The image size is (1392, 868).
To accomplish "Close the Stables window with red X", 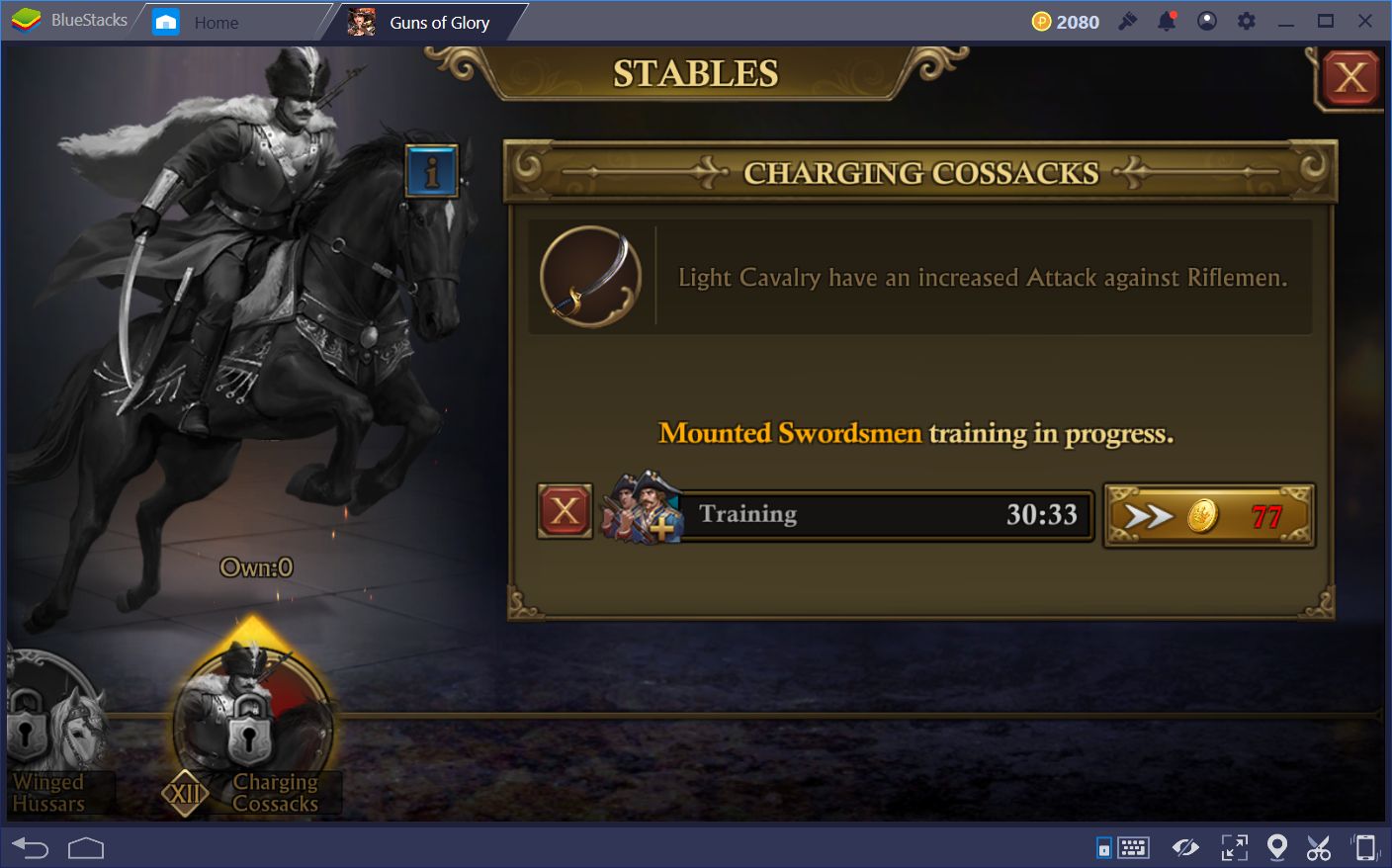I will tap(1350, 77).
